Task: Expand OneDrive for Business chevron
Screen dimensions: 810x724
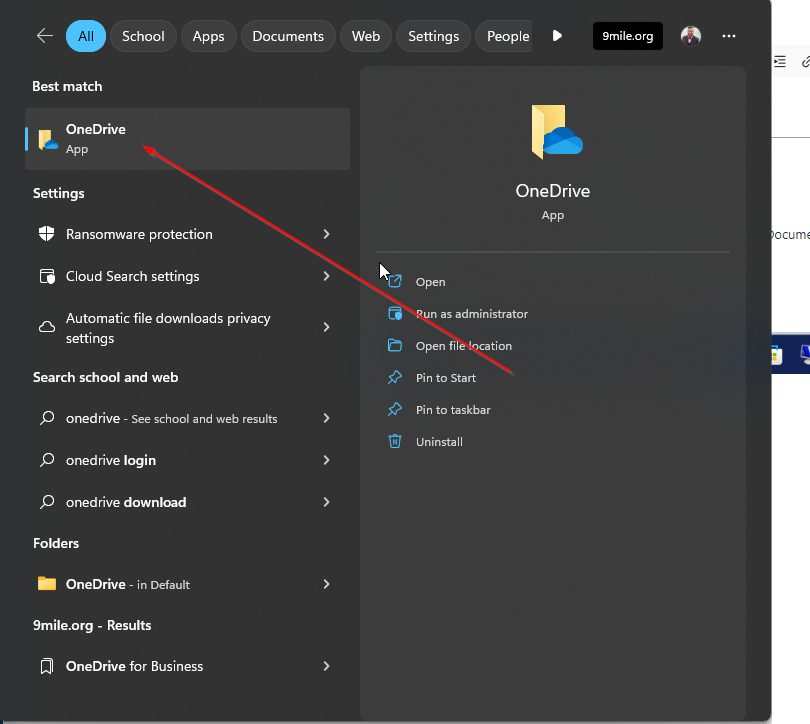Action: pyautogui.click(x=326, y=666)
